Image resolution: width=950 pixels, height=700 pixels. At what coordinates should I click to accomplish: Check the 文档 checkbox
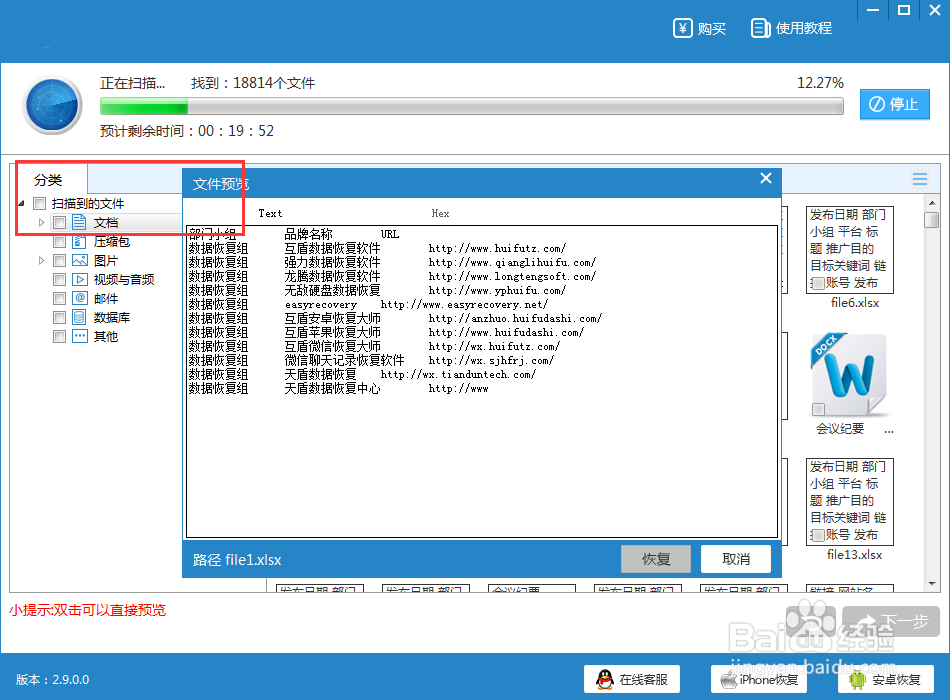coord(59,222)
